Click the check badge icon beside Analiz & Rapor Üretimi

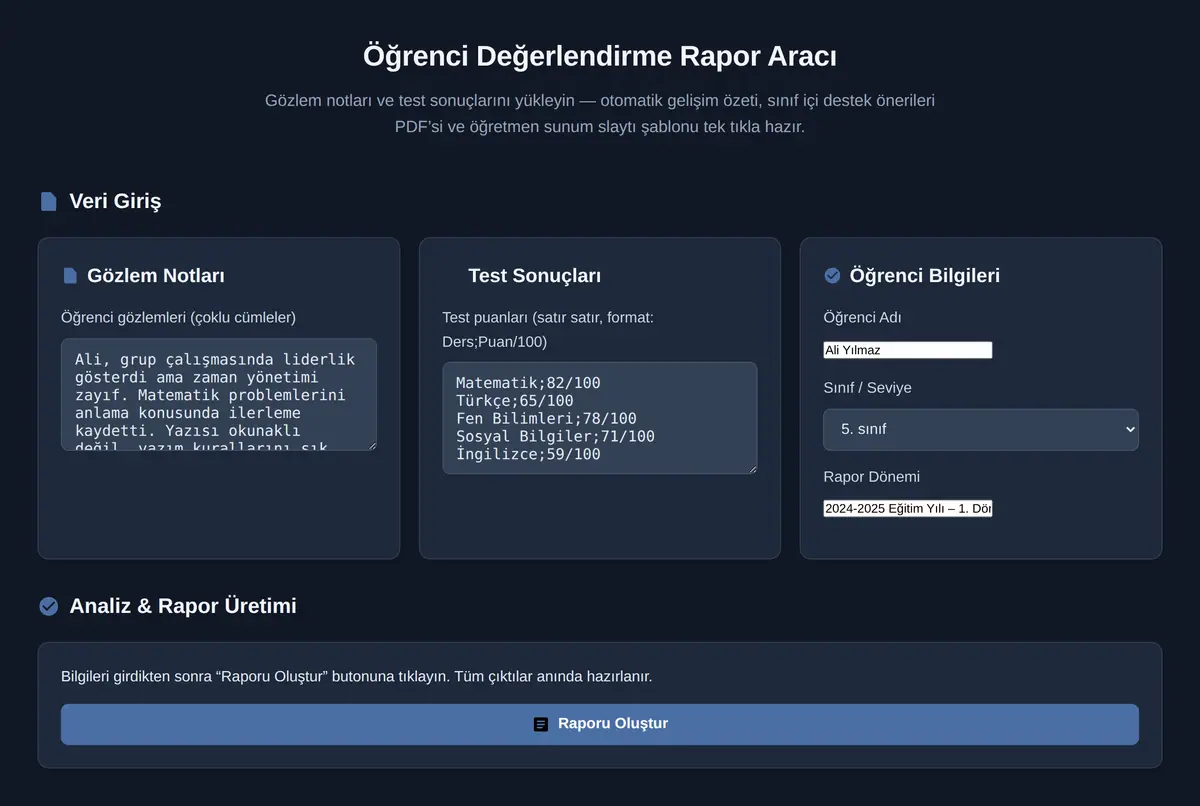[48, 606]
